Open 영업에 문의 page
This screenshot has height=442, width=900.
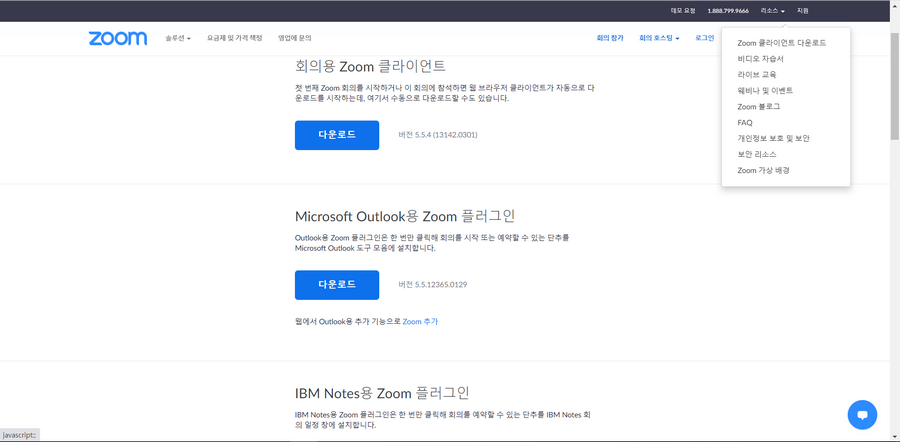294,38
